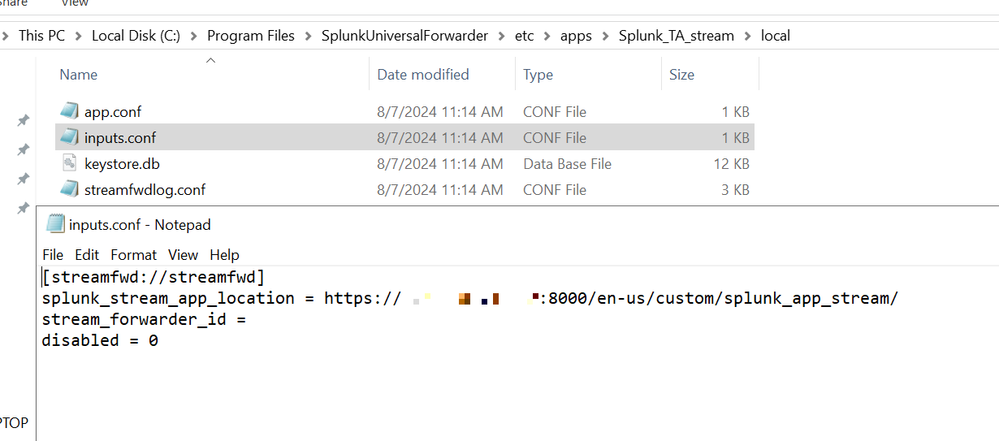Select the inputs.conf file name

pos(120,138)
